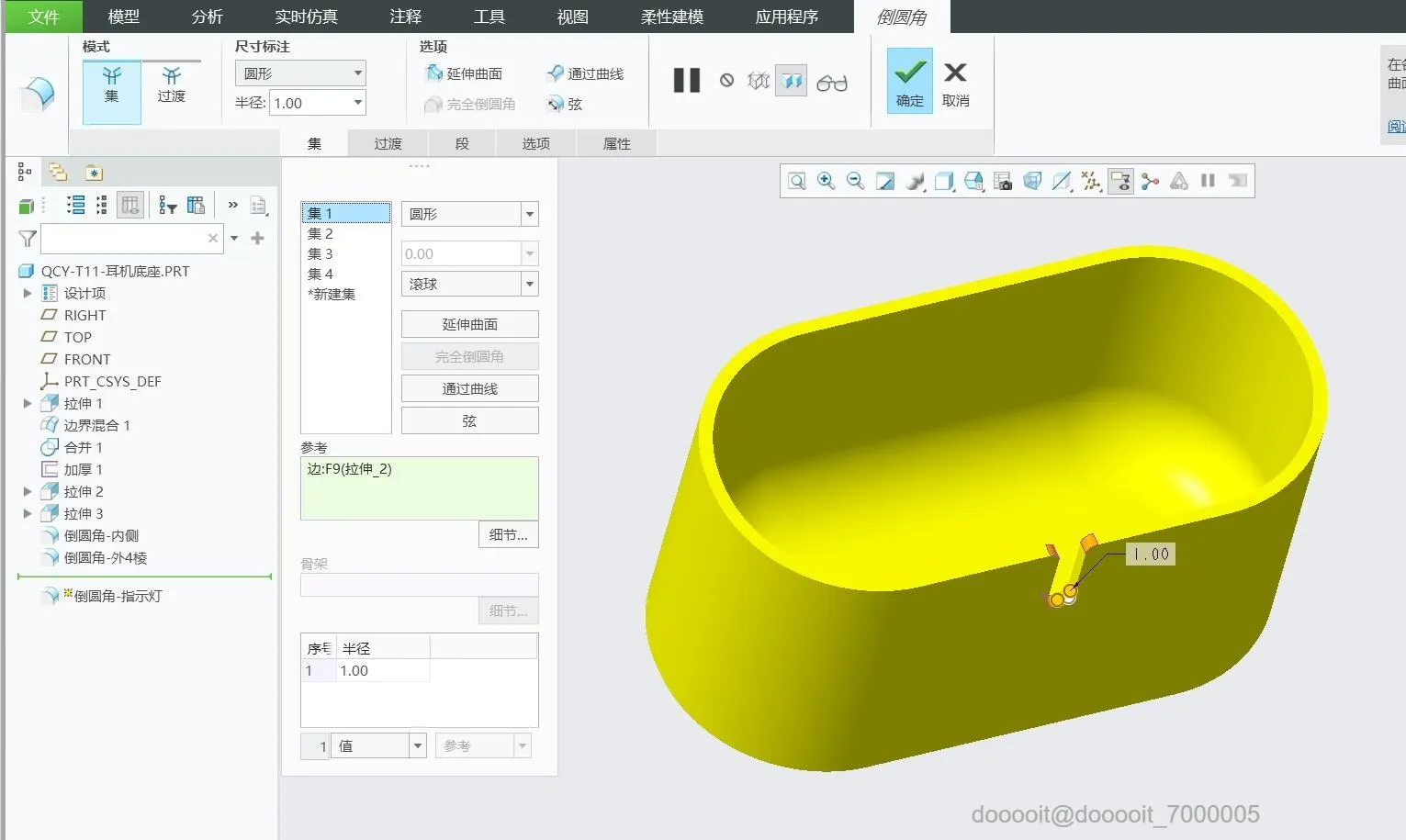Click the 1.00 radius table cell

(x=383, y=670)
